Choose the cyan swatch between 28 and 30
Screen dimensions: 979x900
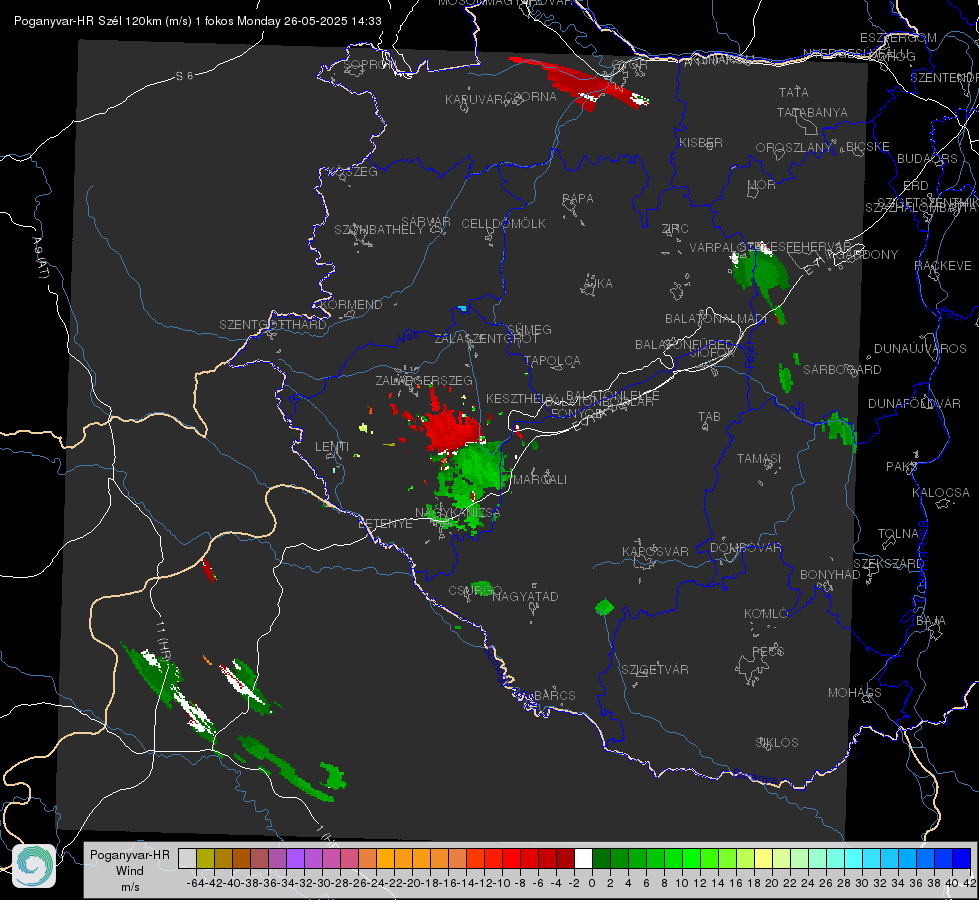point(853,859)
